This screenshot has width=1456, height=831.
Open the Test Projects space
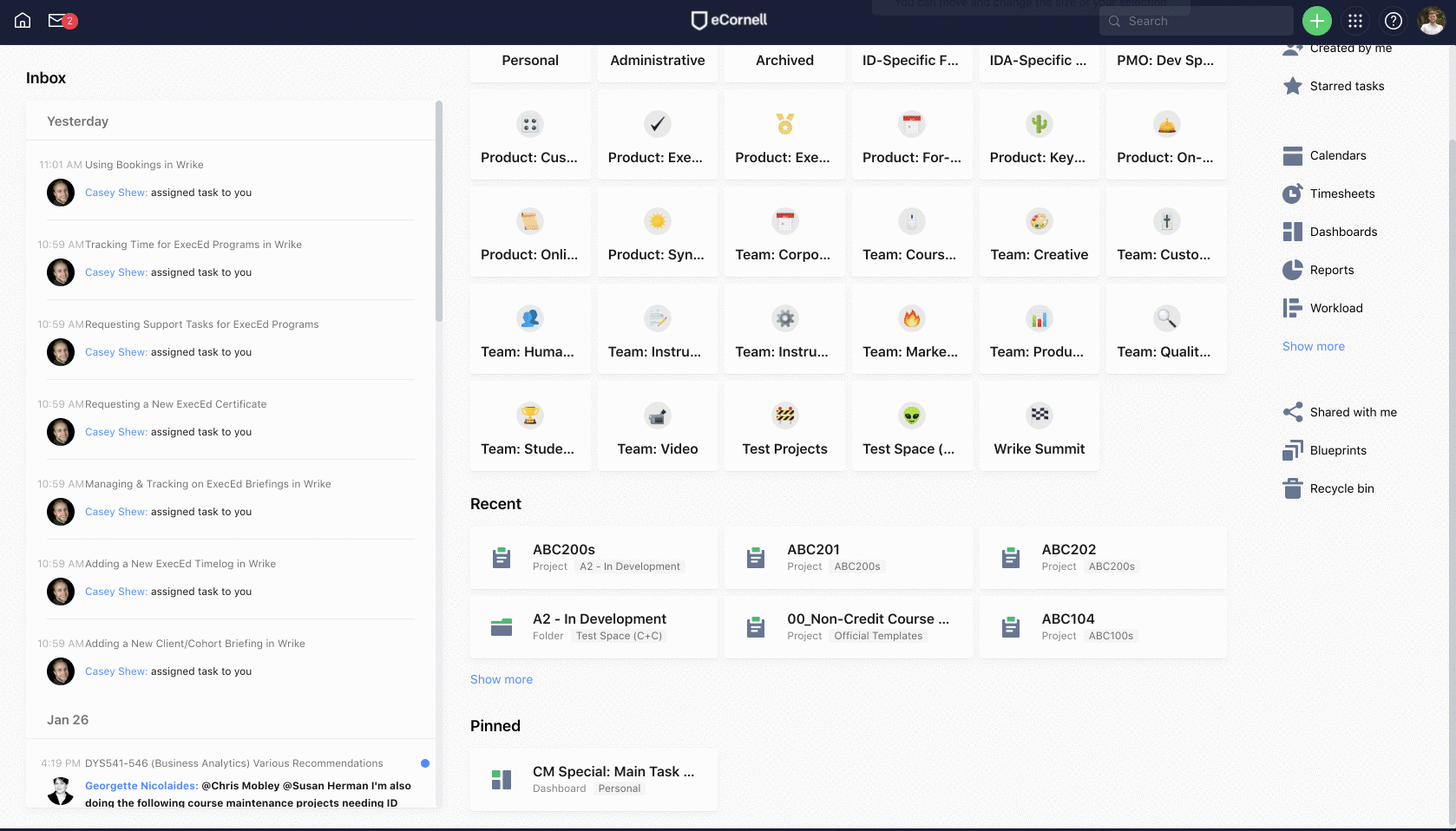point(784,426)
